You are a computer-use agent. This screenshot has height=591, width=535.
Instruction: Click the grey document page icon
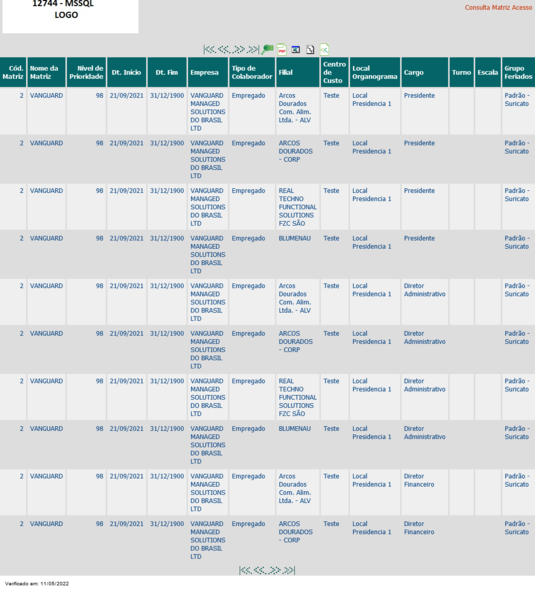310,49
